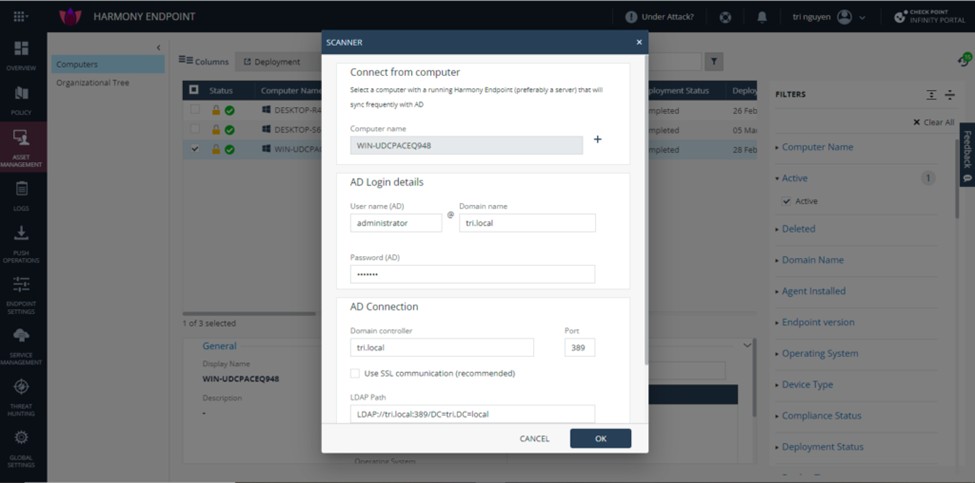Open the Policy section

tap(21, 99)
